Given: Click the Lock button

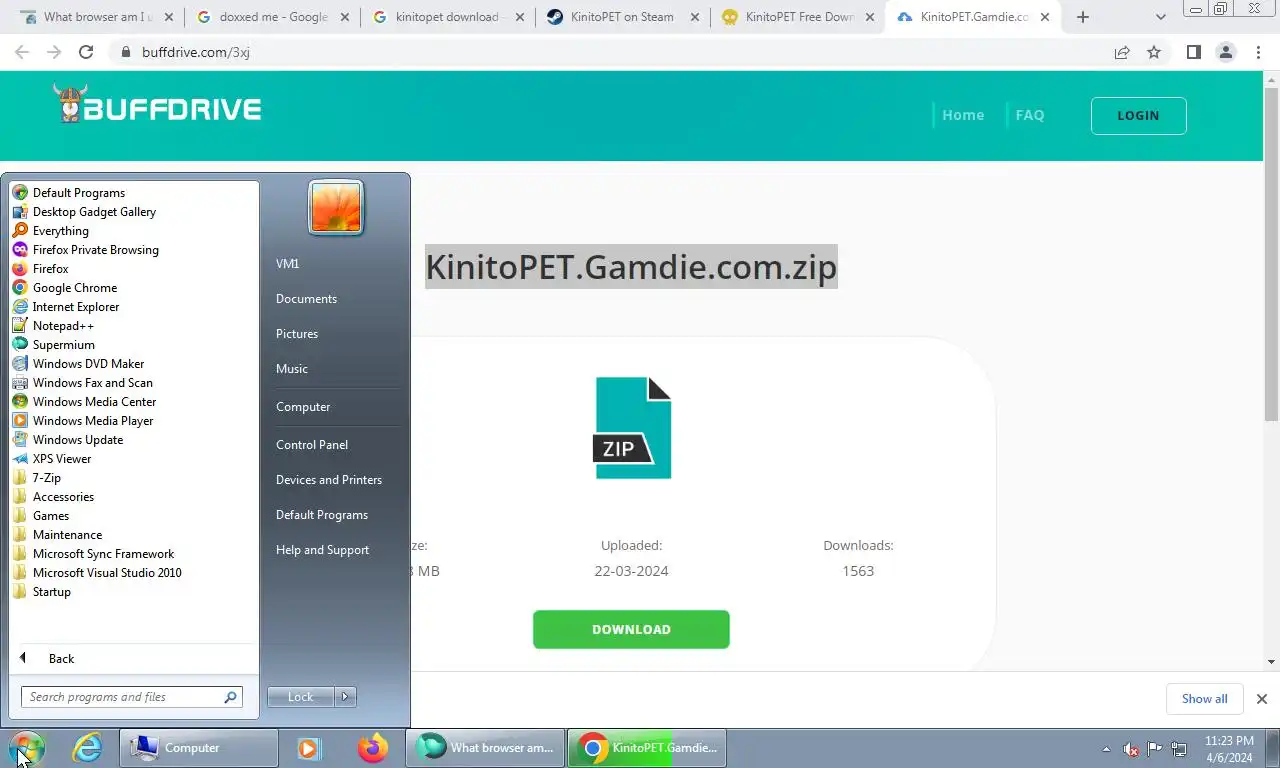Looking at the screenshot, I should (301, 697).
